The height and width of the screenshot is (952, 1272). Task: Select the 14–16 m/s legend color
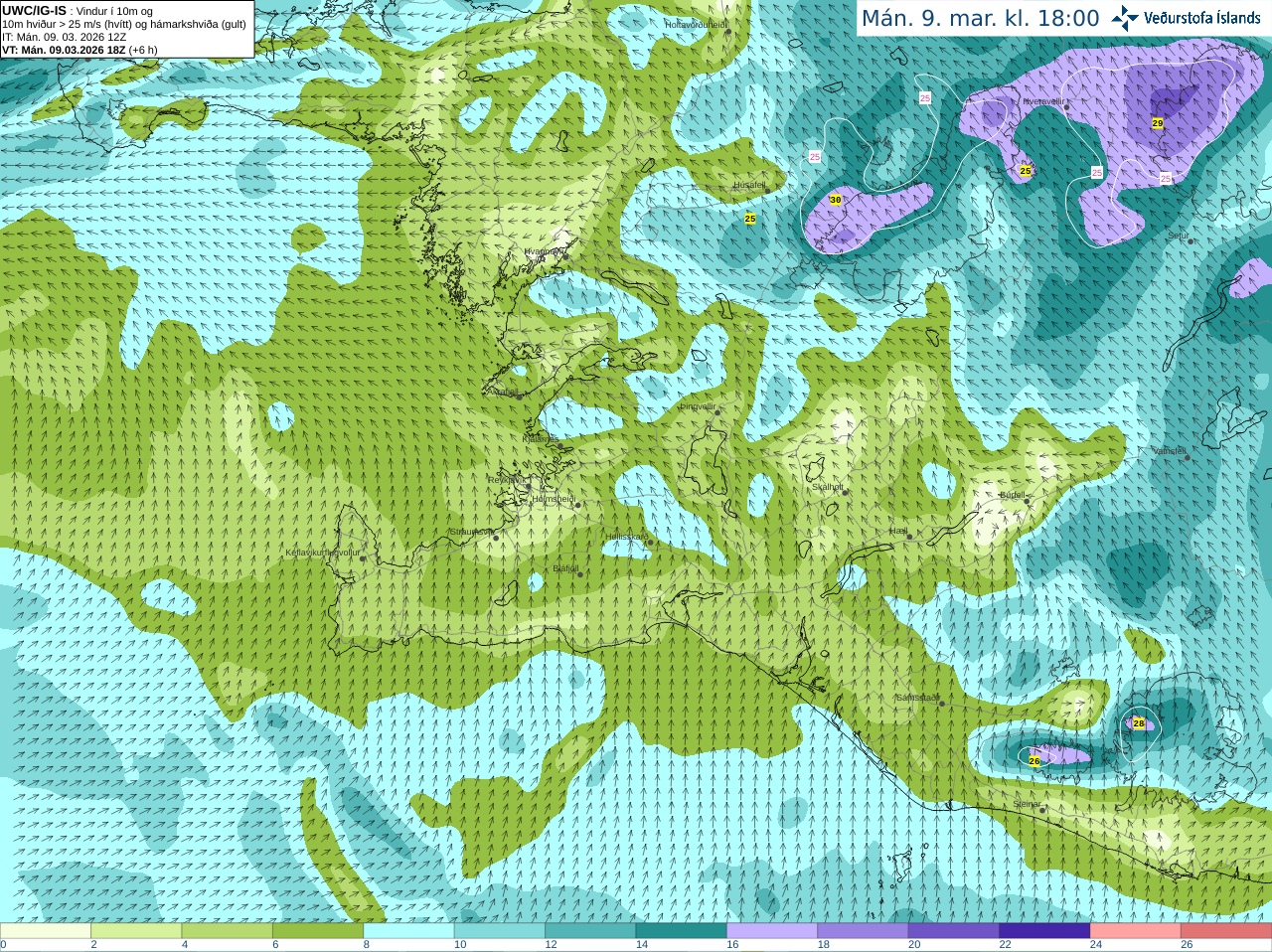[x=682, y=931]
